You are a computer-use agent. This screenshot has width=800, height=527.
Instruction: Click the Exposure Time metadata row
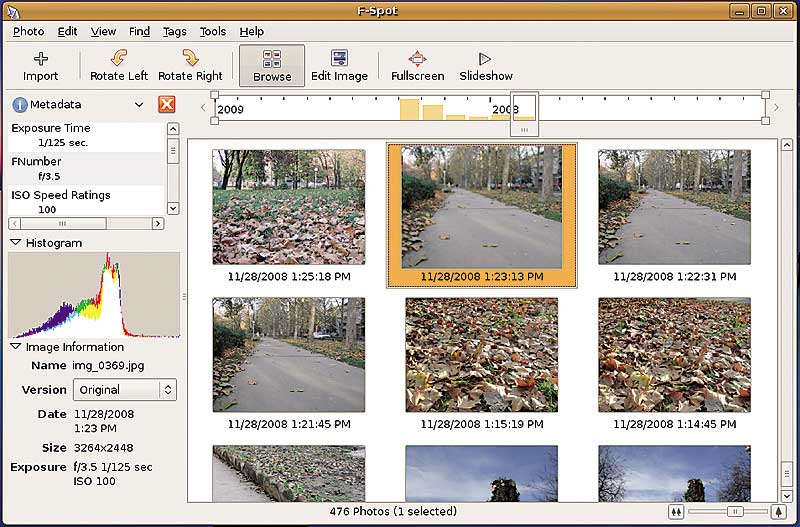[87, 136]
